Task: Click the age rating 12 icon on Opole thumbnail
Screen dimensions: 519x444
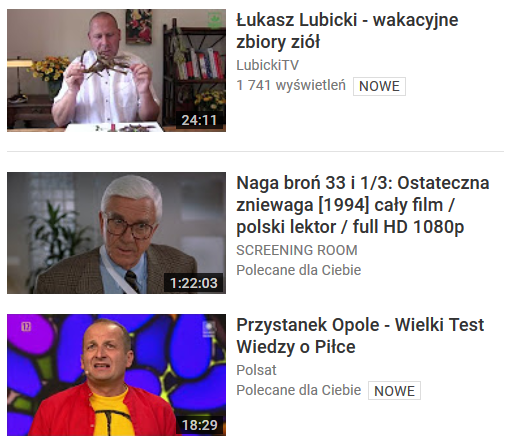Action: click(26, 326)
